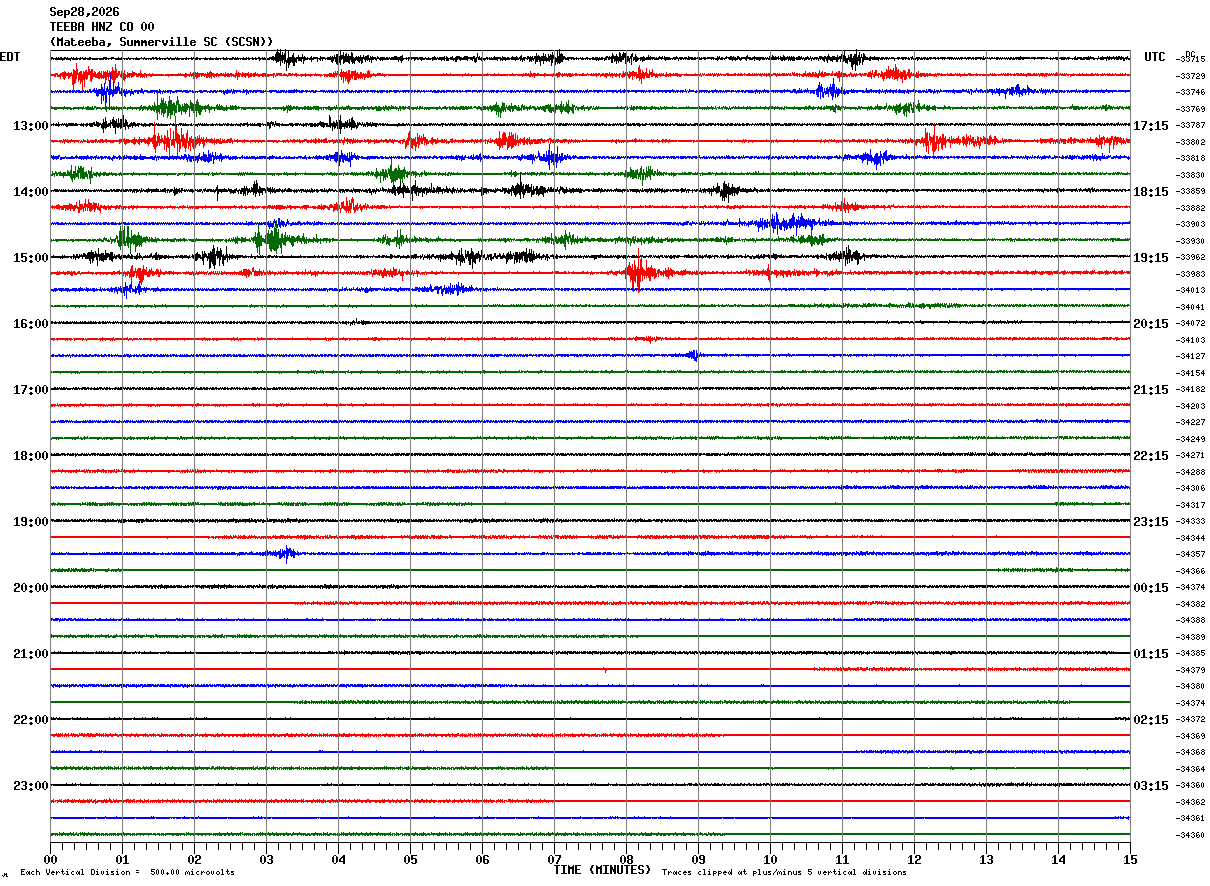
Task: Click the Sep28,2026 date label
Action: click(84, 12)
